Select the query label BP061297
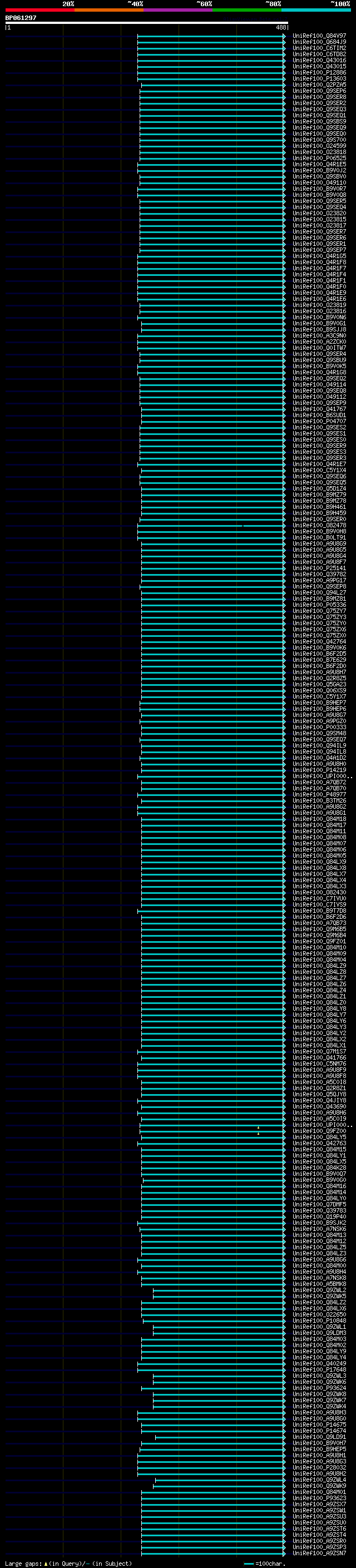The image size is (356, 1568). pyautogui.click(x=21, y=18)
